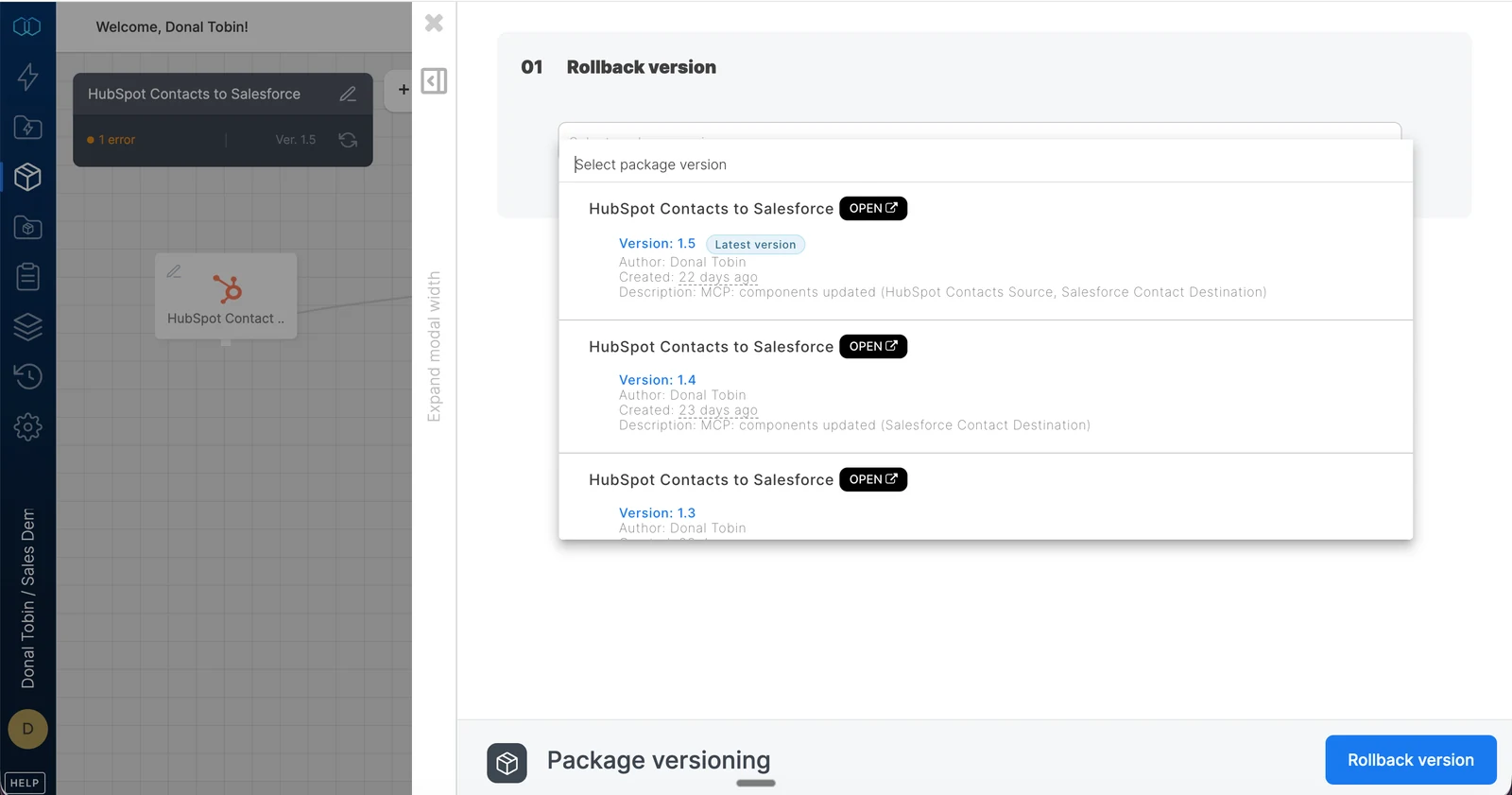
Task: Open the settings gear icon in sidebar
Action: [27, 426]
